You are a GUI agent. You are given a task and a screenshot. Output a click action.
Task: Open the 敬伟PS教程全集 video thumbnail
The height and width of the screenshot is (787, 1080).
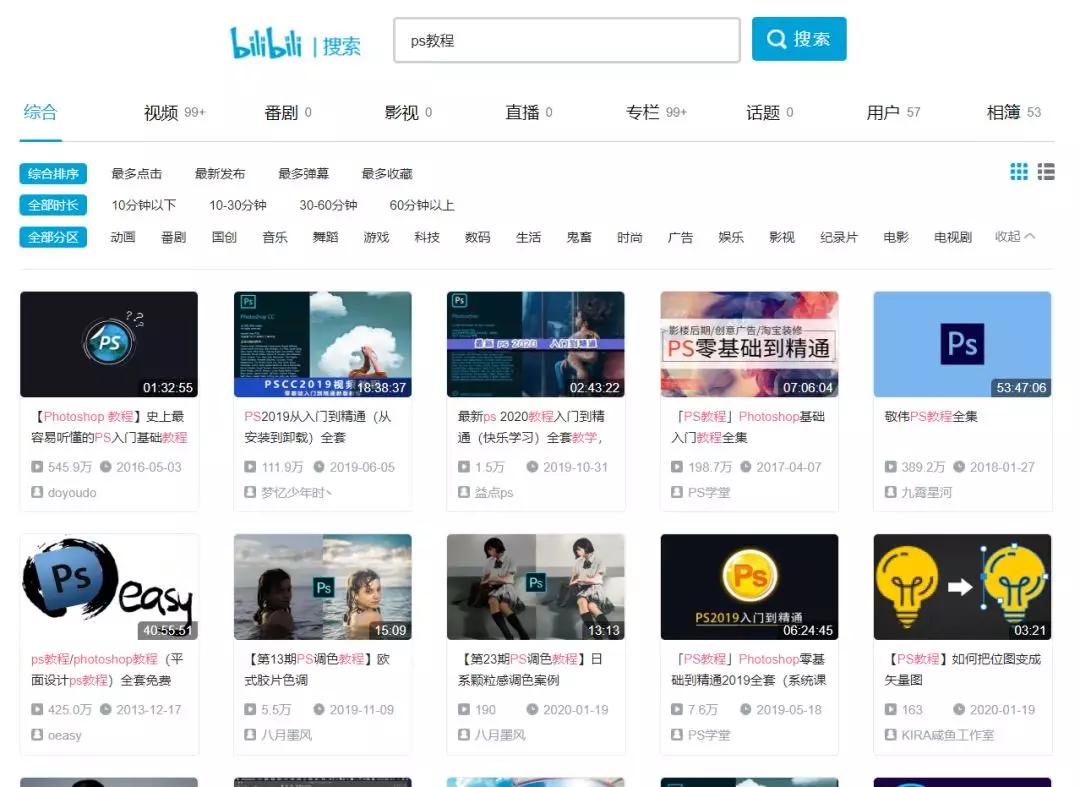click(x=962, y=343)
